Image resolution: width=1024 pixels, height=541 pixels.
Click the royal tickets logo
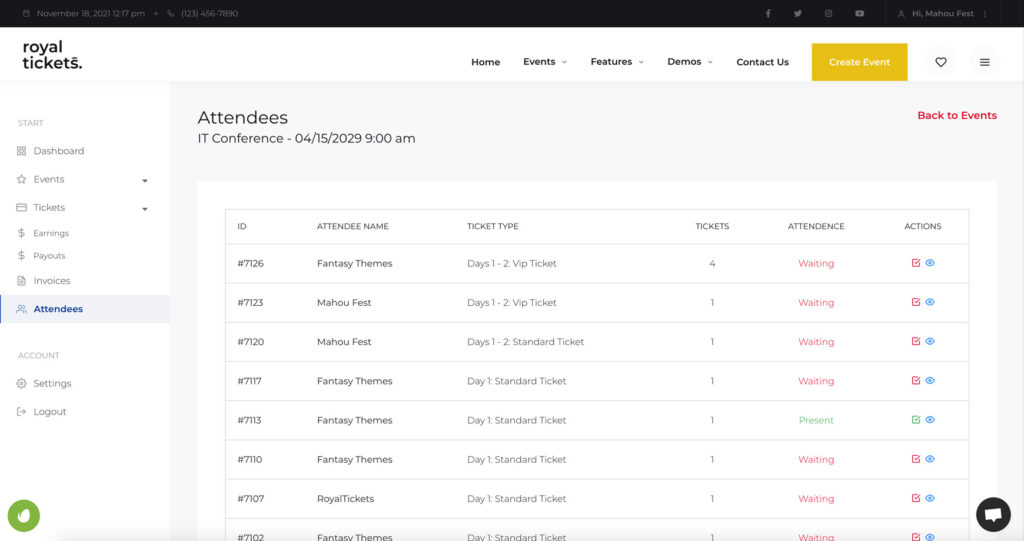[x=52, y=55]
